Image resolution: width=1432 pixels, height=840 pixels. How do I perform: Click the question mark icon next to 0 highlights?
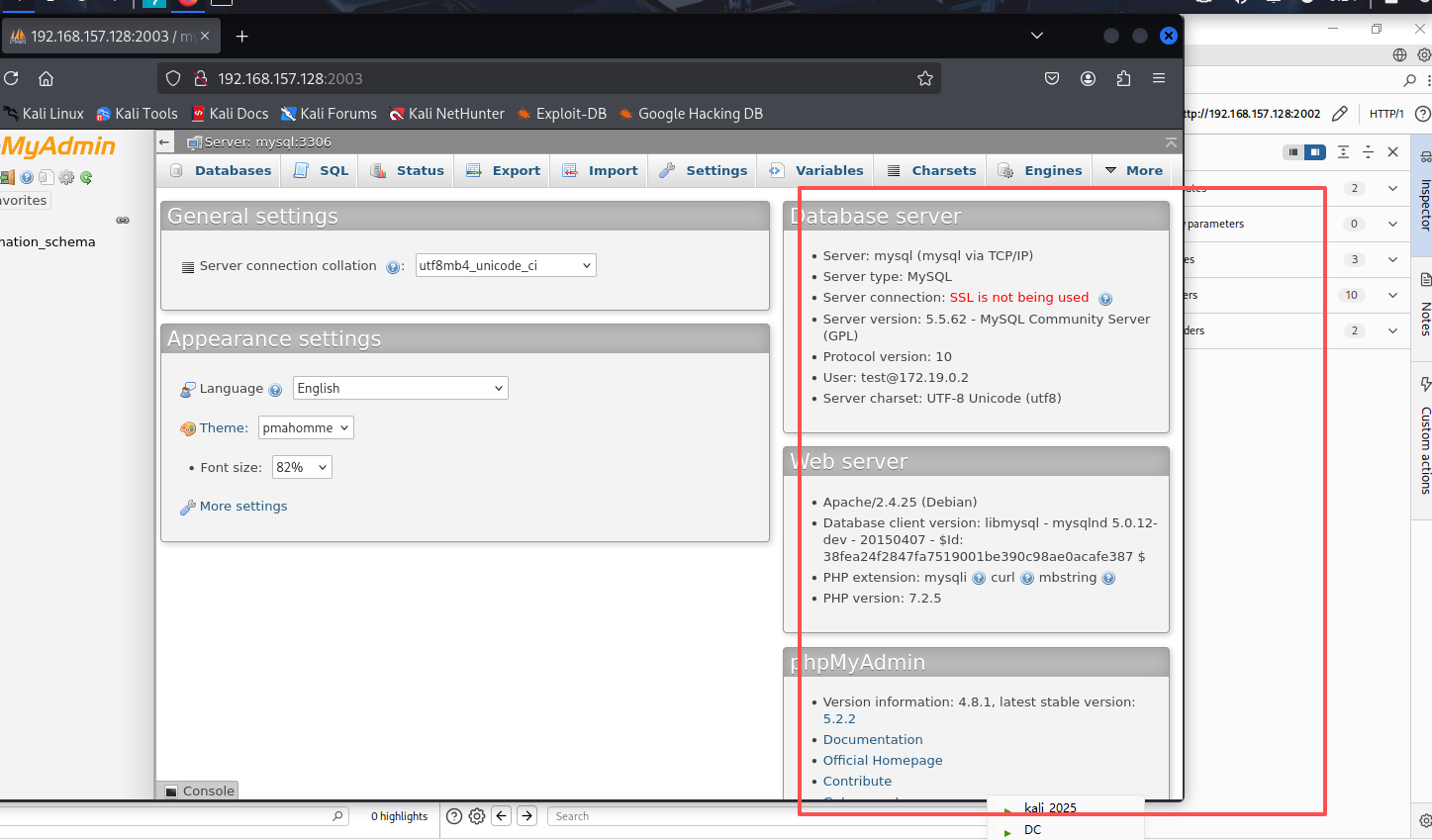(x=454, y=816)
